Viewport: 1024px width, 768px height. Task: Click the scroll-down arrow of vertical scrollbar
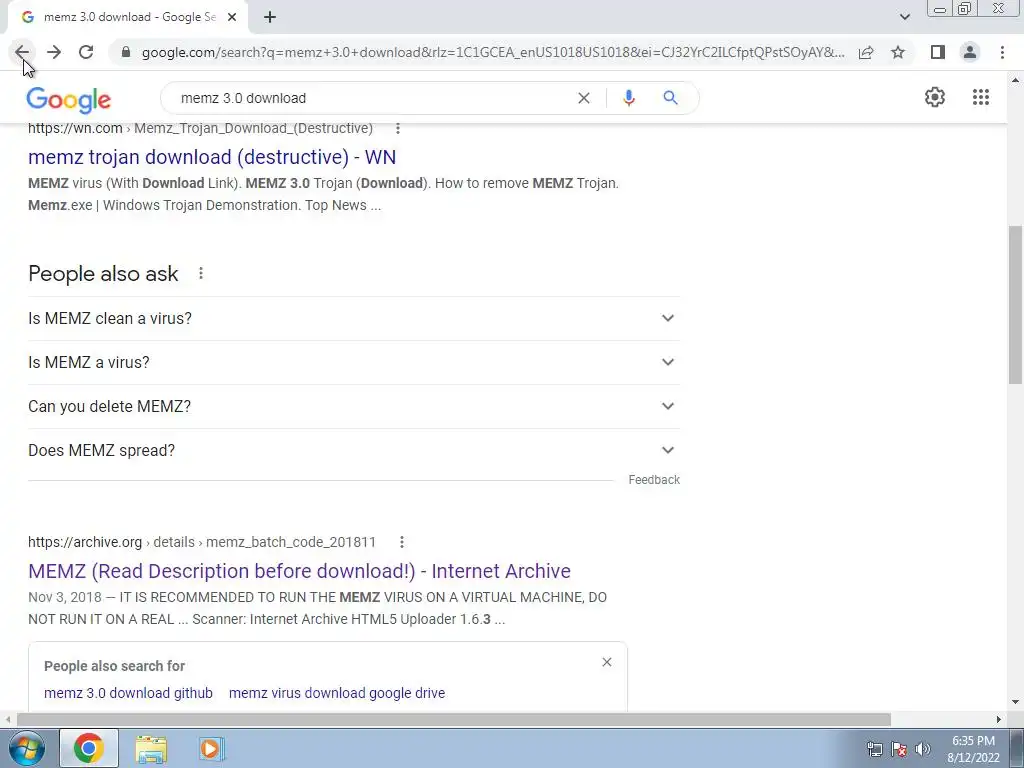pos(1015,703)
